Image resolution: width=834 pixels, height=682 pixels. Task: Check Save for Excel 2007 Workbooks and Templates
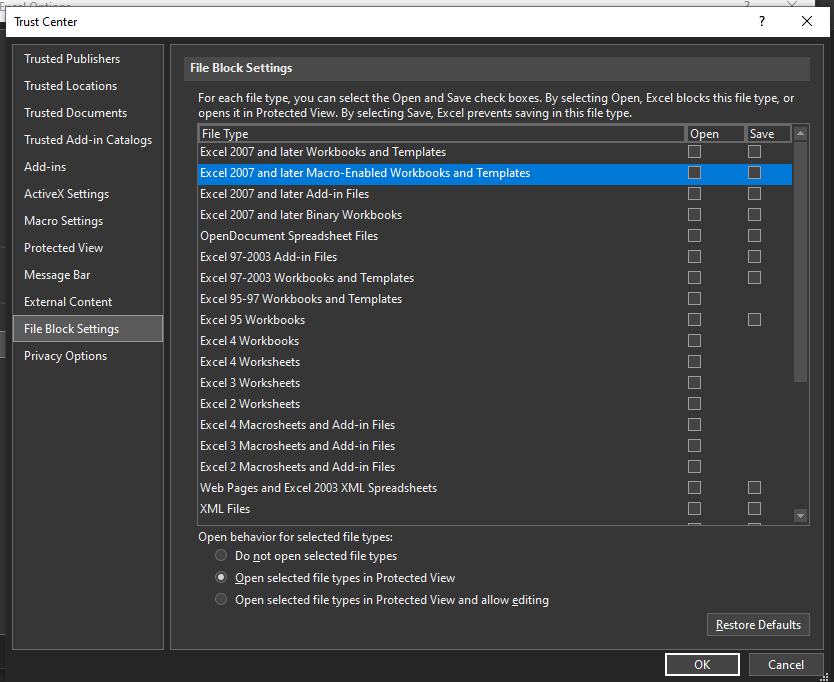[x=754, y=152]
